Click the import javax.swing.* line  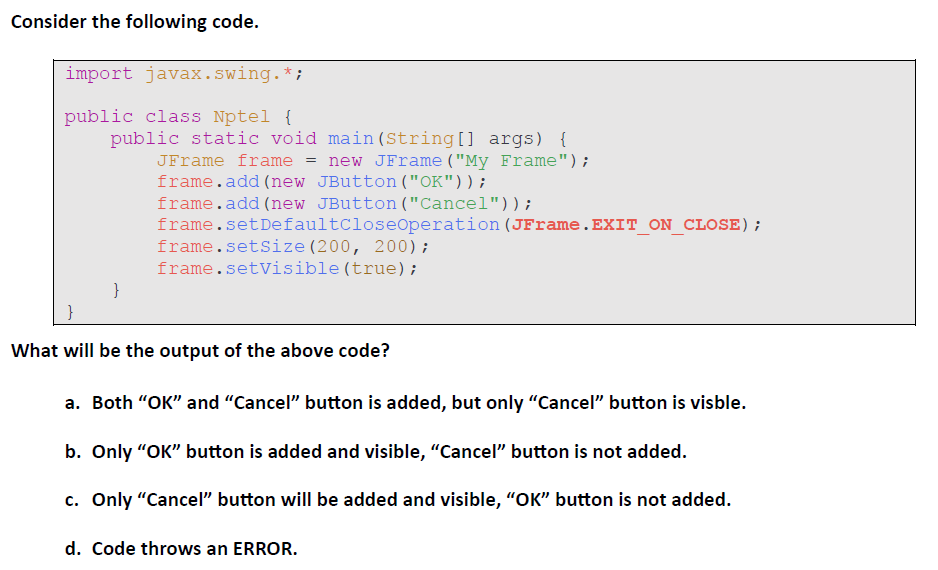pos(184,74)
